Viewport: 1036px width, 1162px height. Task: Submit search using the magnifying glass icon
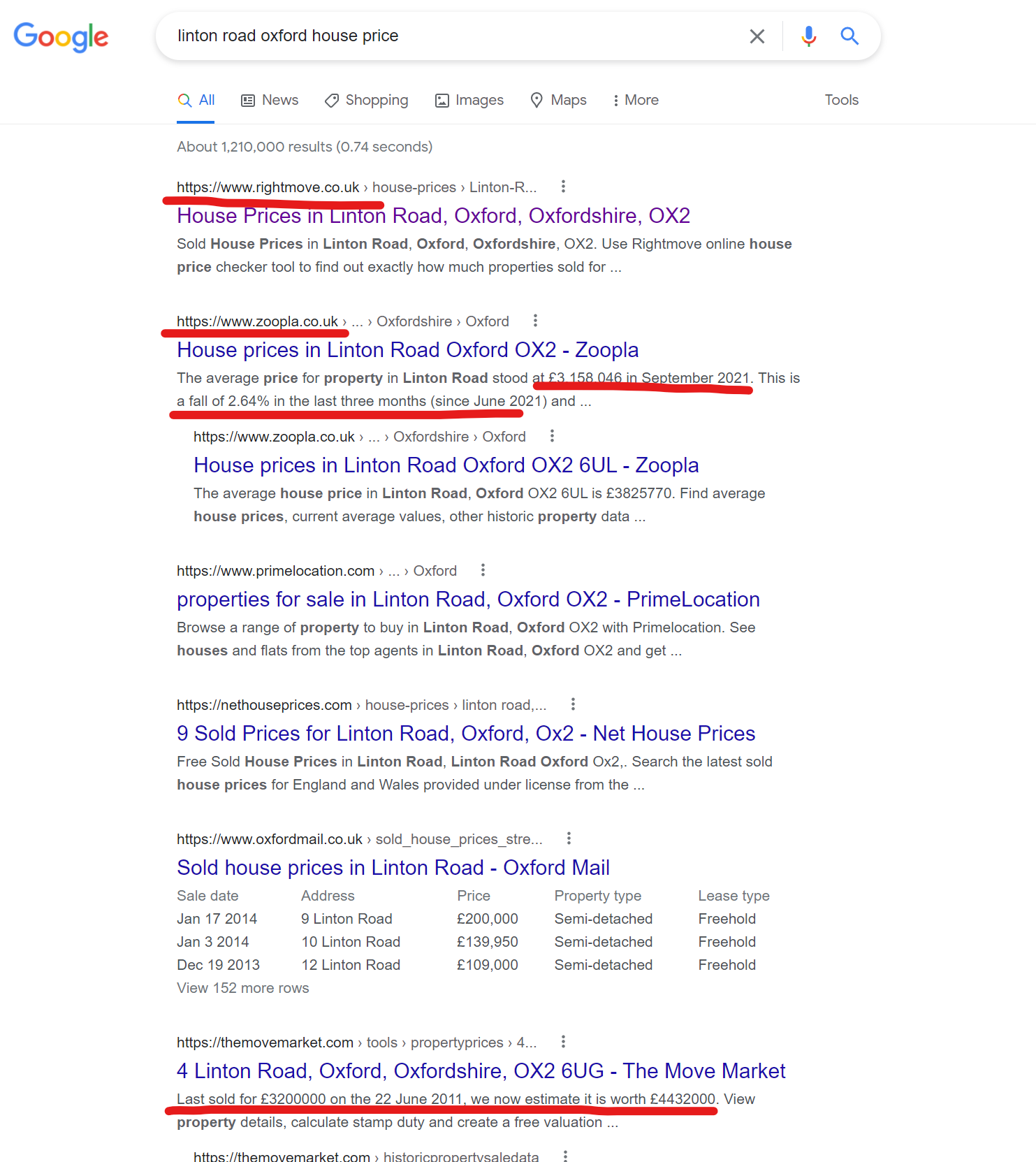tap(849, 36)
